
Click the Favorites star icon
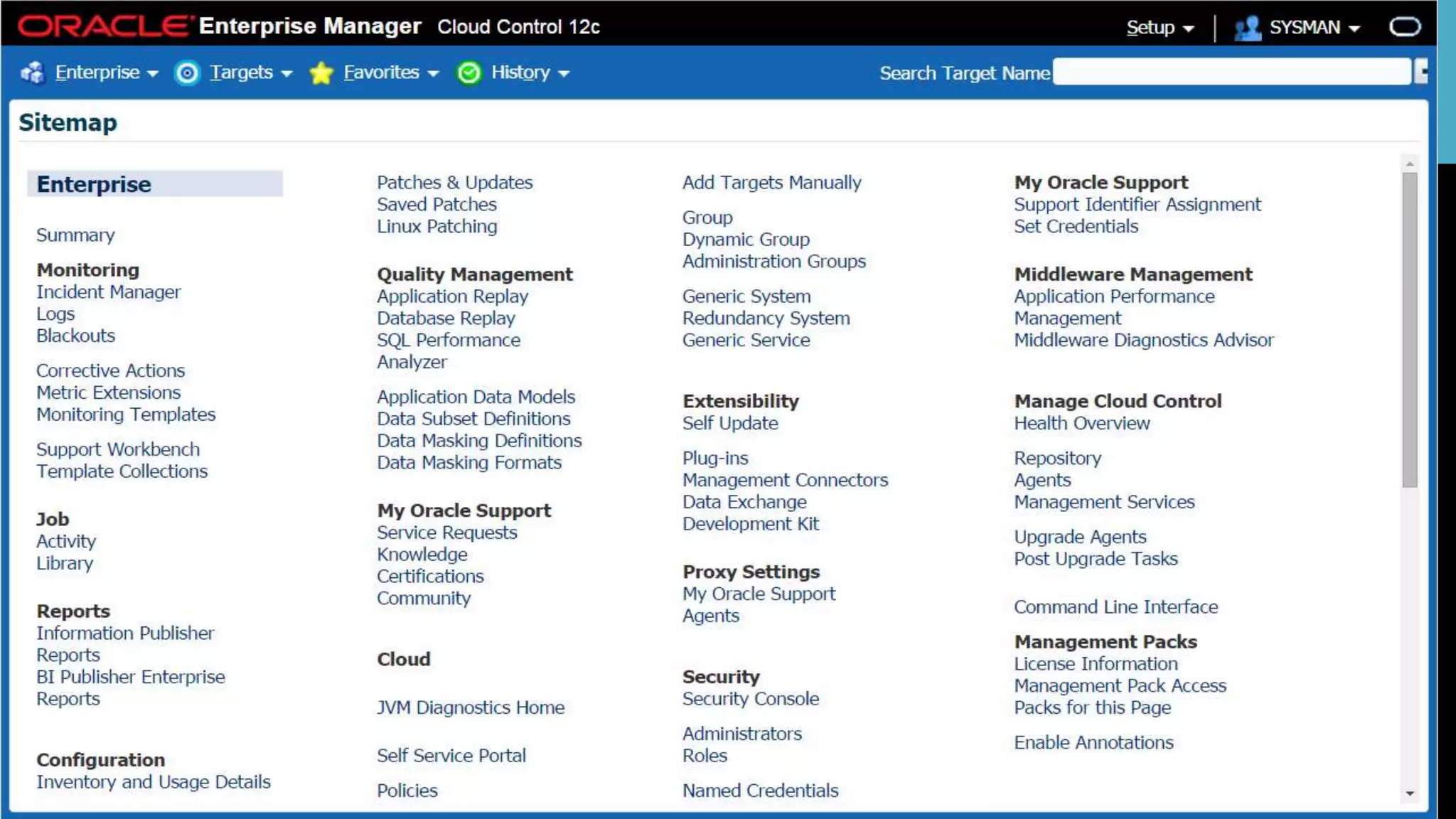click(321, 73)
